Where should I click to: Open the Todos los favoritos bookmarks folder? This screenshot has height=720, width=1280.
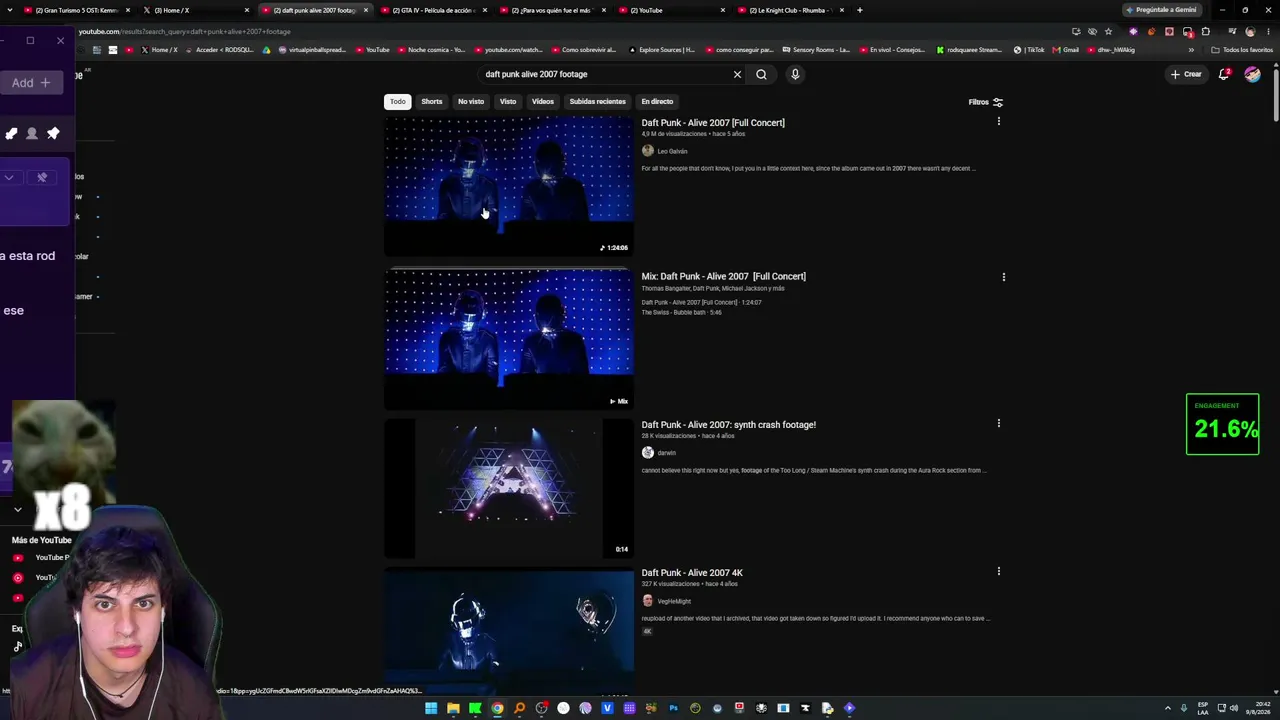coord(1242,50)
